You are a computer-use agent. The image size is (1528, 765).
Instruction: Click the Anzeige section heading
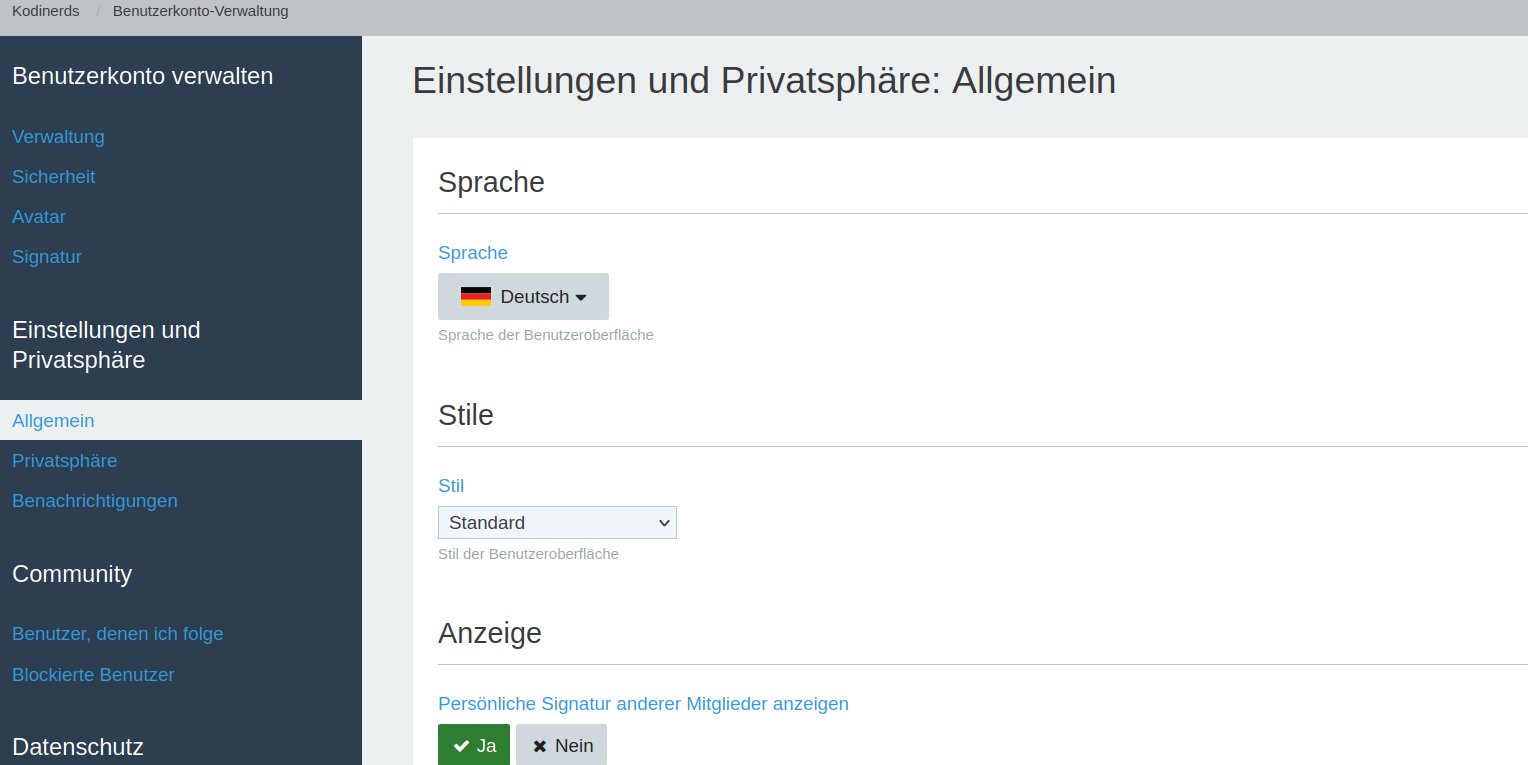490,632
